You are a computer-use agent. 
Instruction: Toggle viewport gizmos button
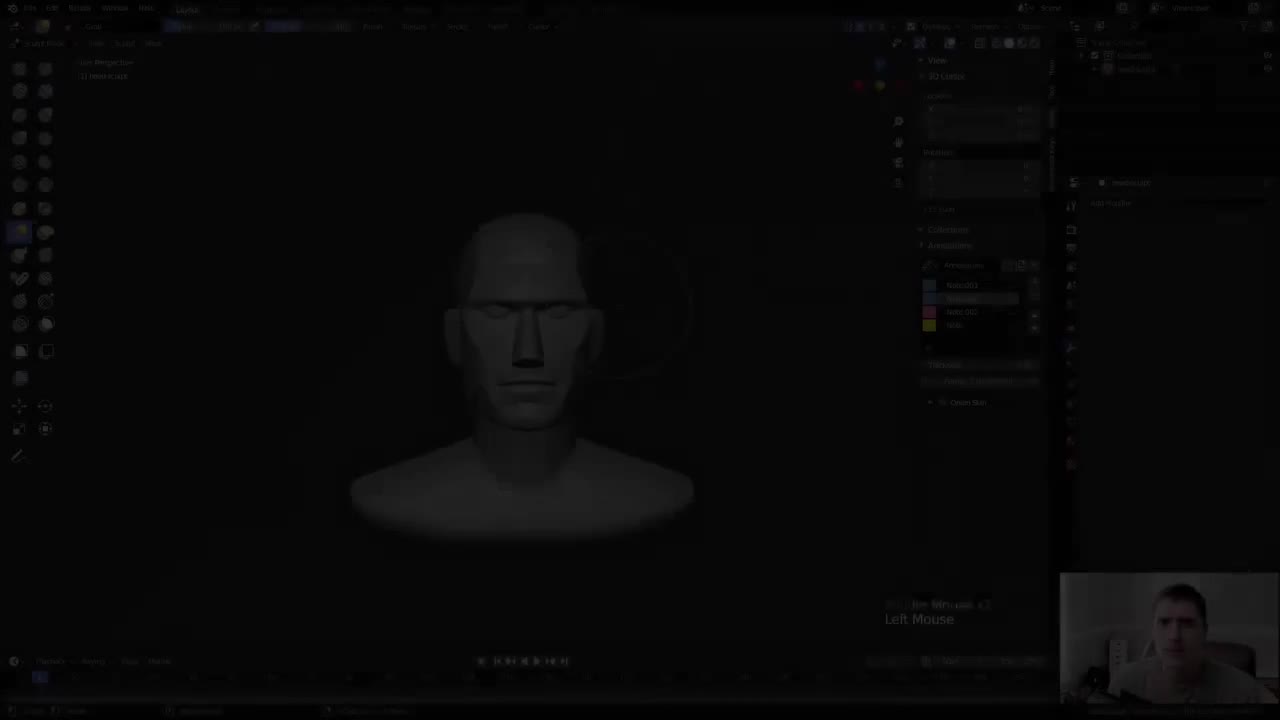(920, 43)
